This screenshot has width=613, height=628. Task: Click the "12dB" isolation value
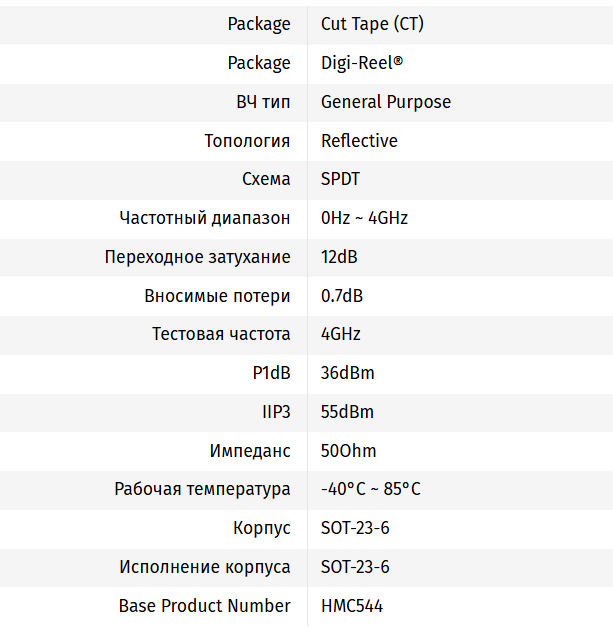click(339, 257)
